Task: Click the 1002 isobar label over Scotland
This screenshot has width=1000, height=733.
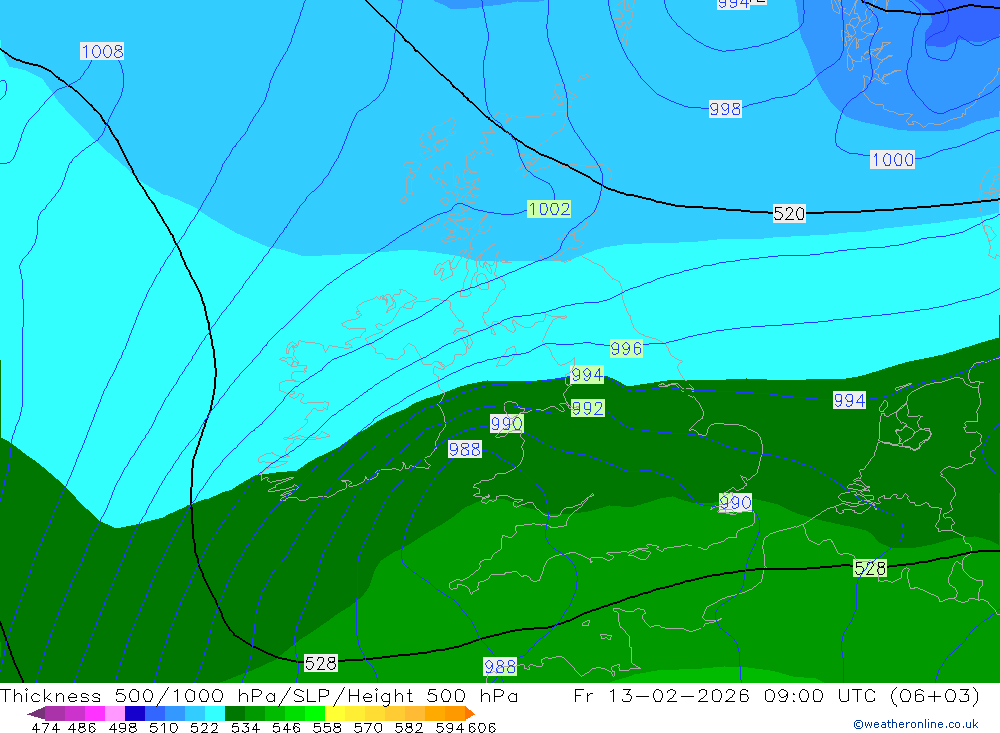Action: click(549, 209)
